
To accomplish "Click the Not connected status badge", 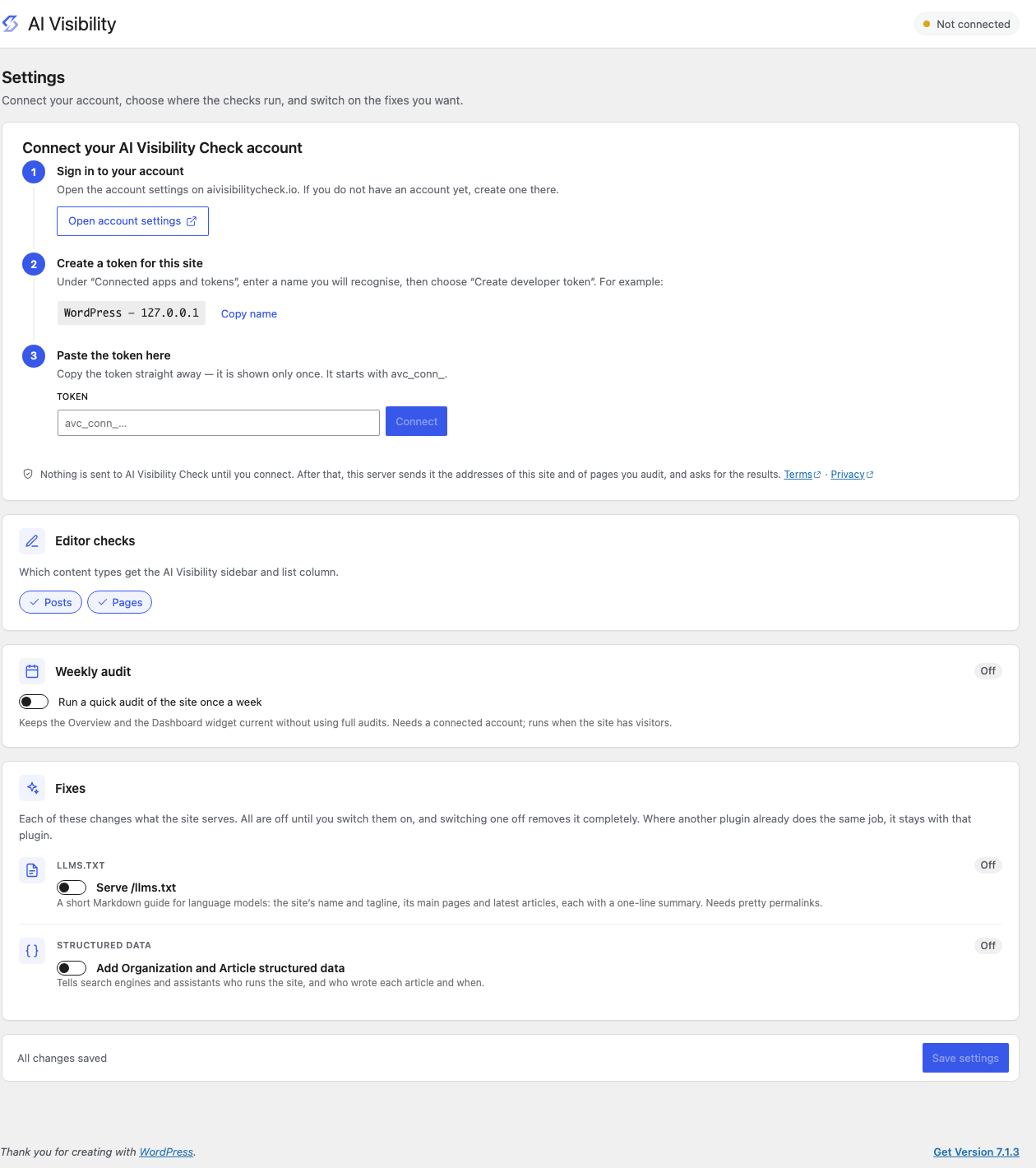I will [x=966, y=24].
